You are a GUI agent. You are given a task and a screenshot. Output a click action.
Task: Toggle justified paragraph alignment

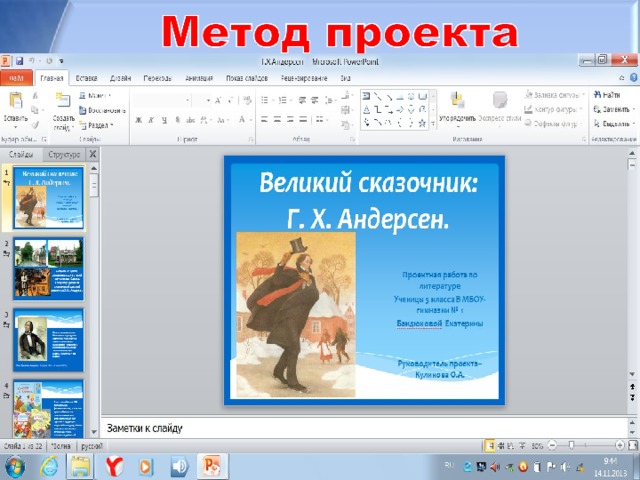(303, 119)
